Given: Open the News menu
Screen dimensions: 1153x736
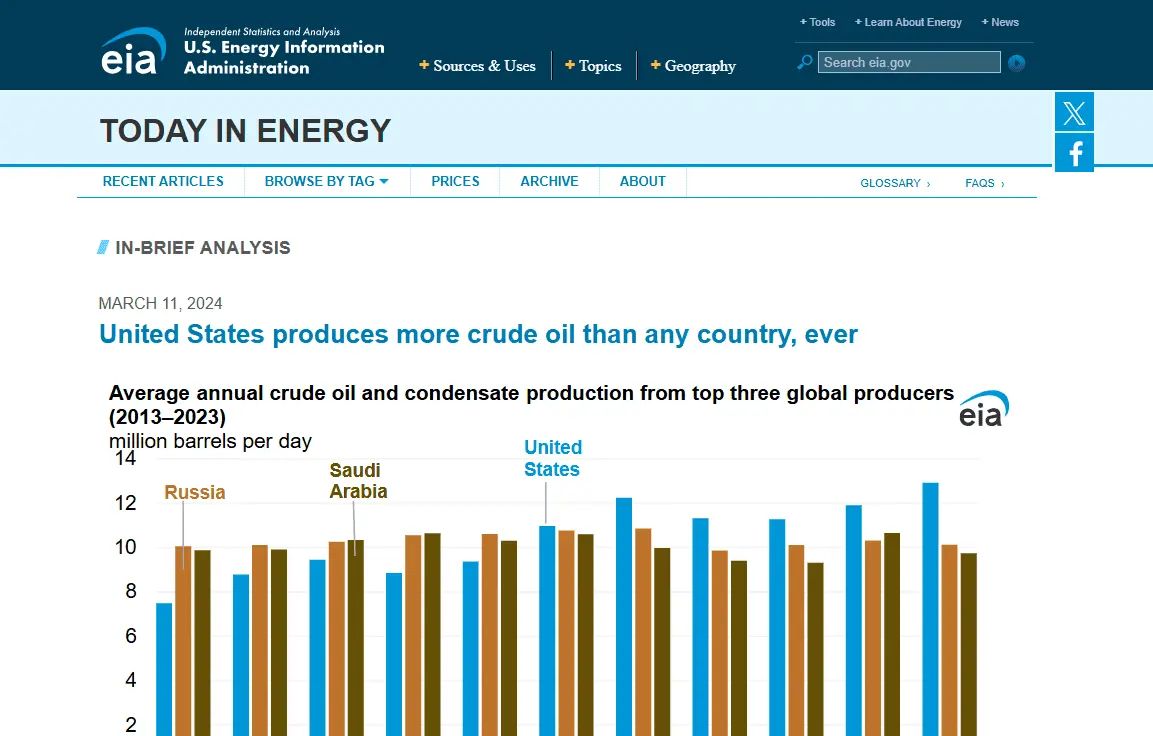Looking at the screenshot, I should 1001,22.
